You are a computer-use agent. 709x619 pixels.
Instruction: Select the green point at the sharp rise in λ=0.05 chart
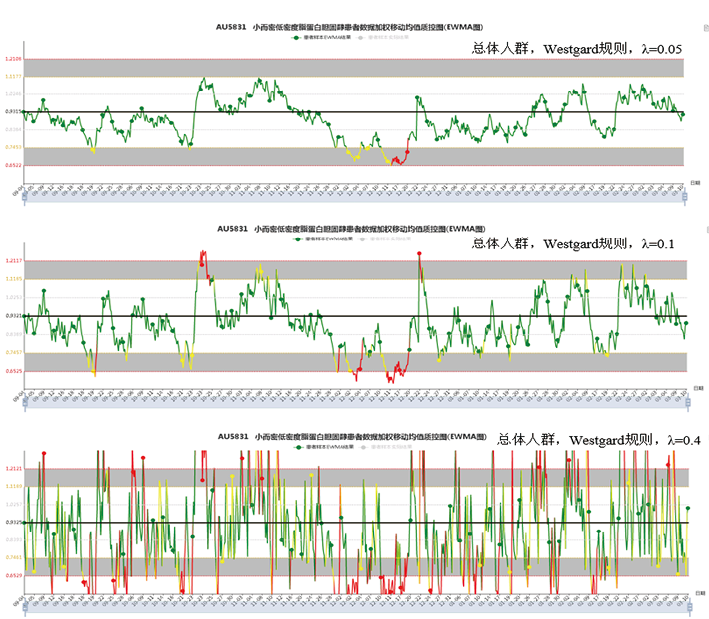[417, 98]
